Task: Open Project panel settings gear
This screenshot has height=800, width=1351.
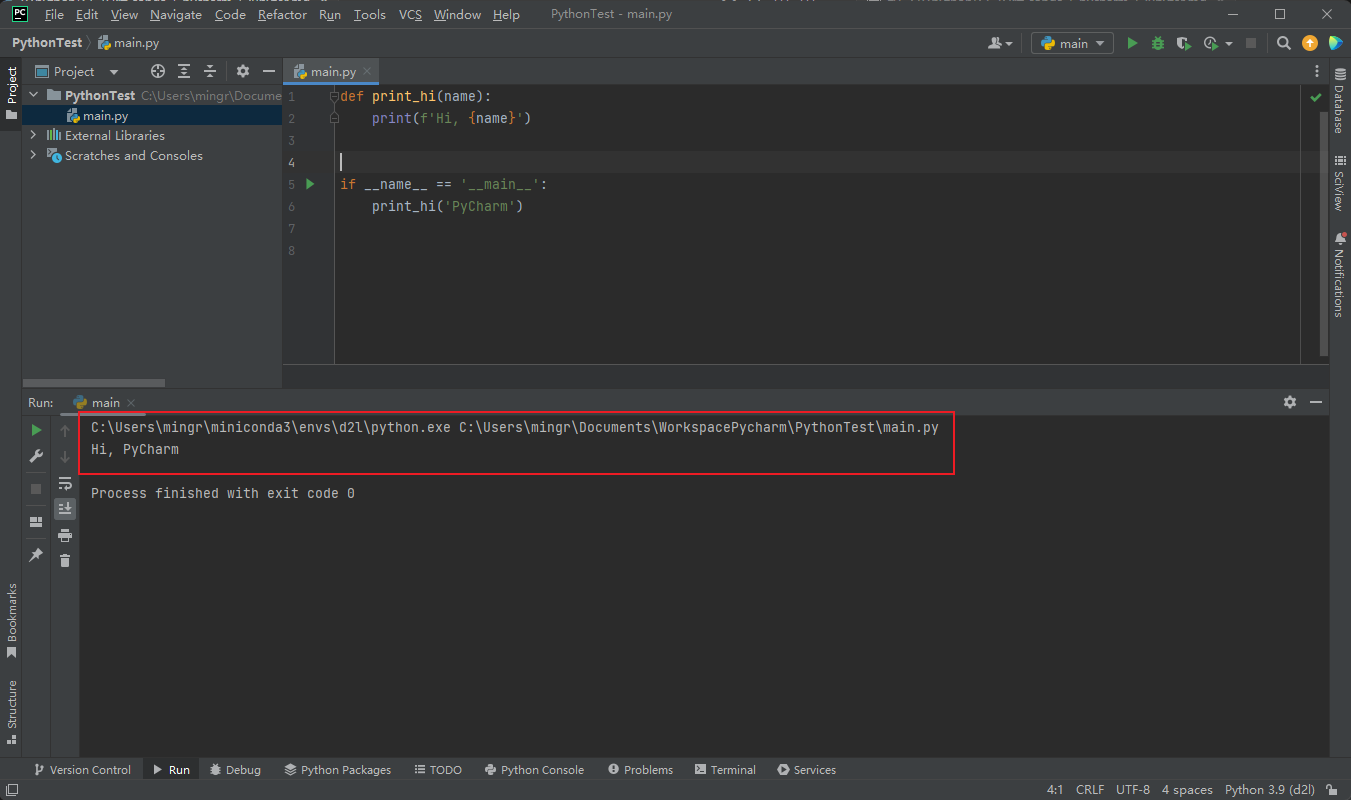Action: [x=242, y=71]
